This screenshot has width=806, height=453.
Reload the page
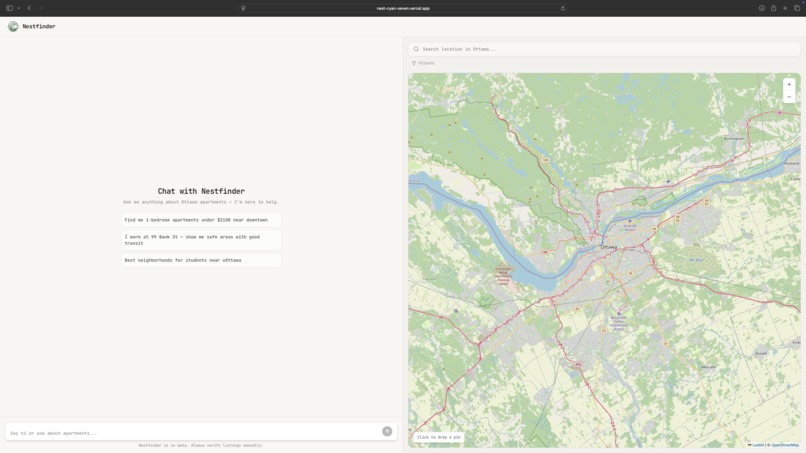click(563, 8)
